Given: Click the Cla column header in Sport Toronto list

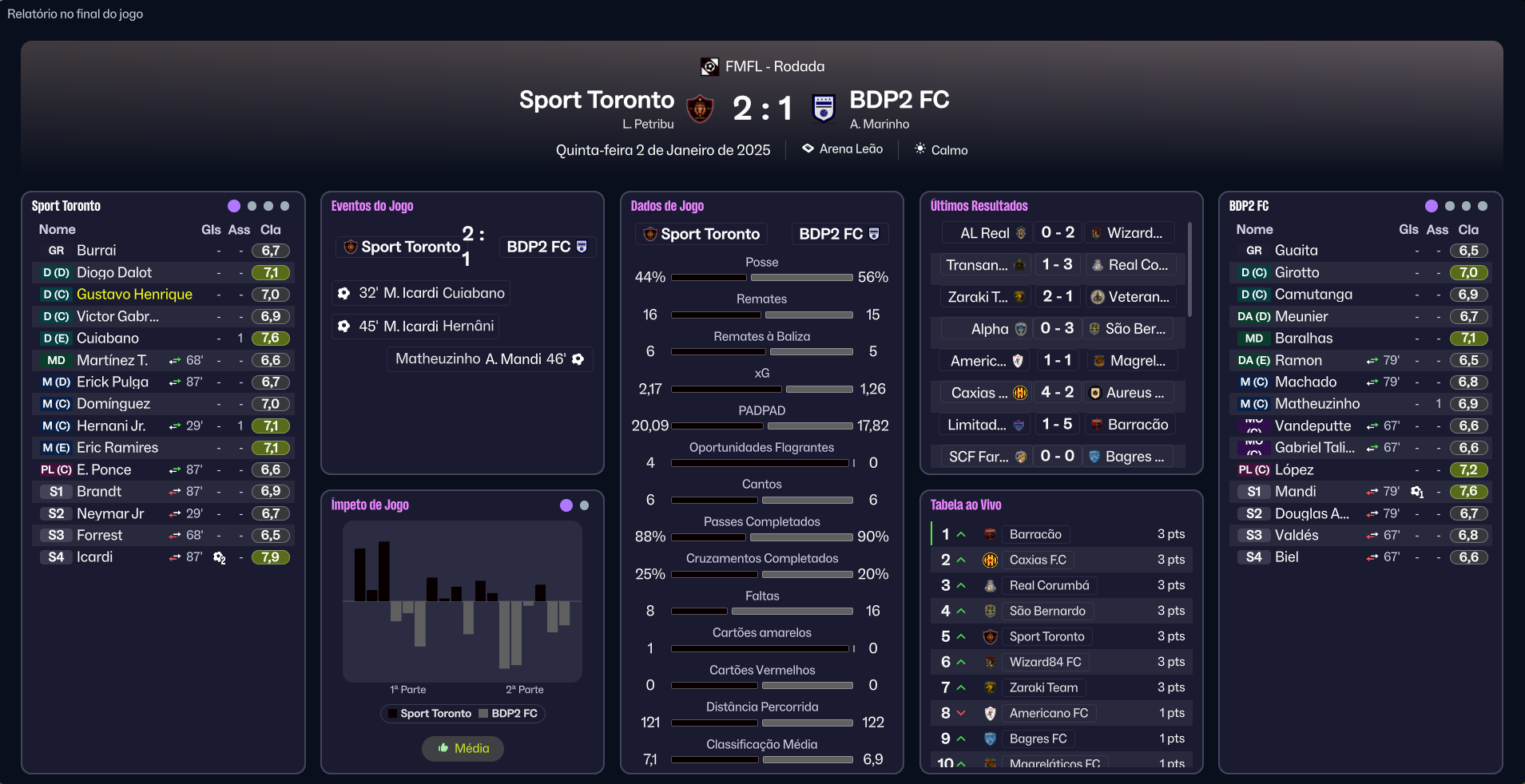Looking at the screenshot, I should click(270, 229).
